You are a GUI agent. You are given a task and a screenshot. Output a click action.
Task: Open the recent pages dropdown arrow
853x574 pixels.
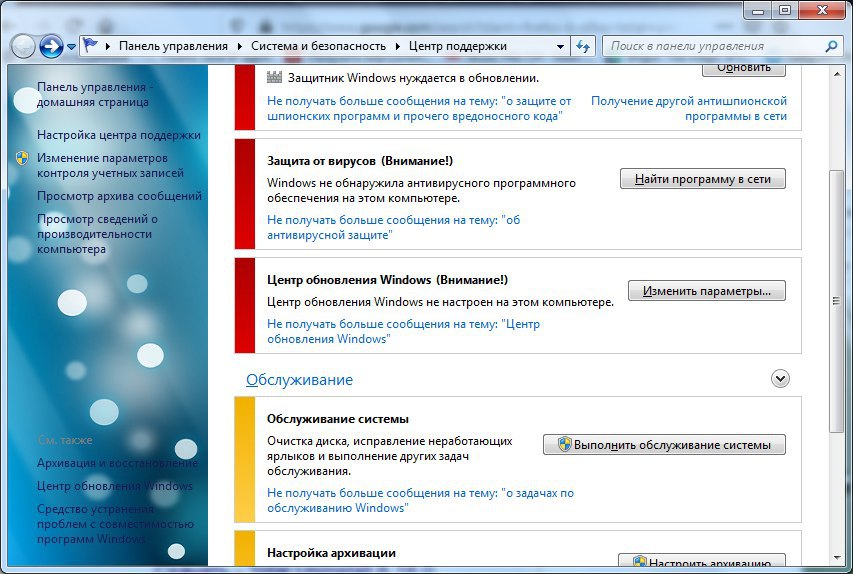tap(71, 47)
